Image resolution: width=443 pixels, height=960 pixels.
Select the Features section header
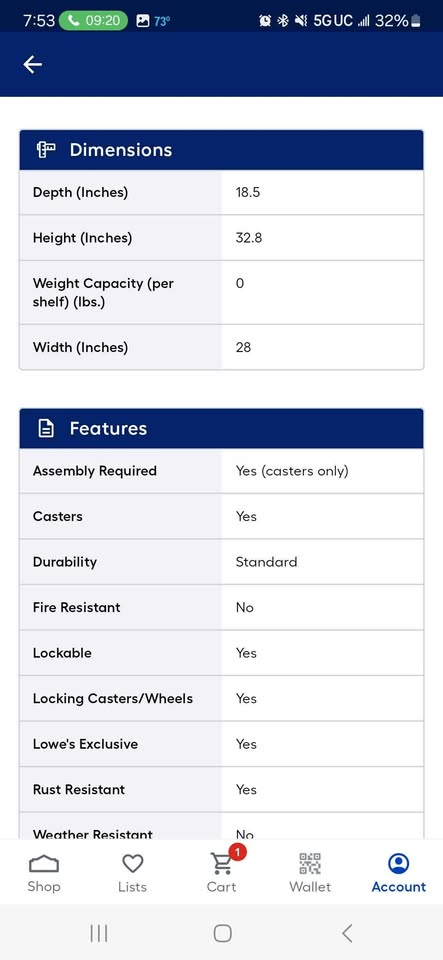pos(222,428)
